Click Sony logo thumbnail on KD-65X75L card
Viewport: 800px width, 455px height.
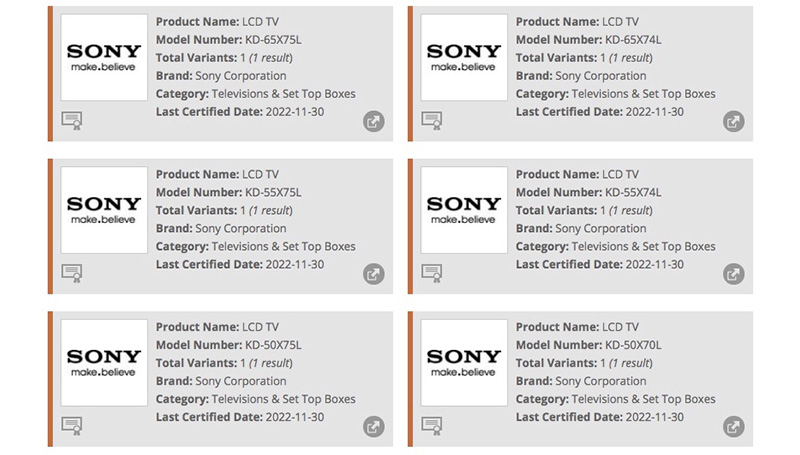pyautogui.click(x=104, y=57)
